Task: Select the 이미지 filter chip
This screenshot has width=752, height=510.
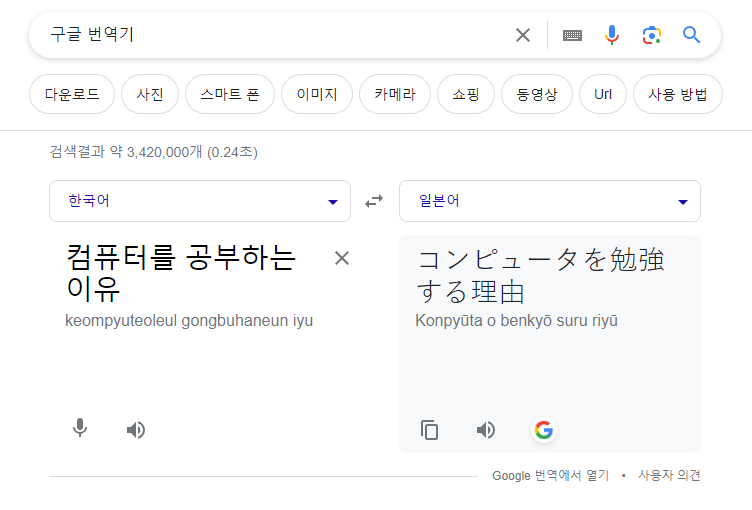Action: pyautogui.click(x=317, y=94)
